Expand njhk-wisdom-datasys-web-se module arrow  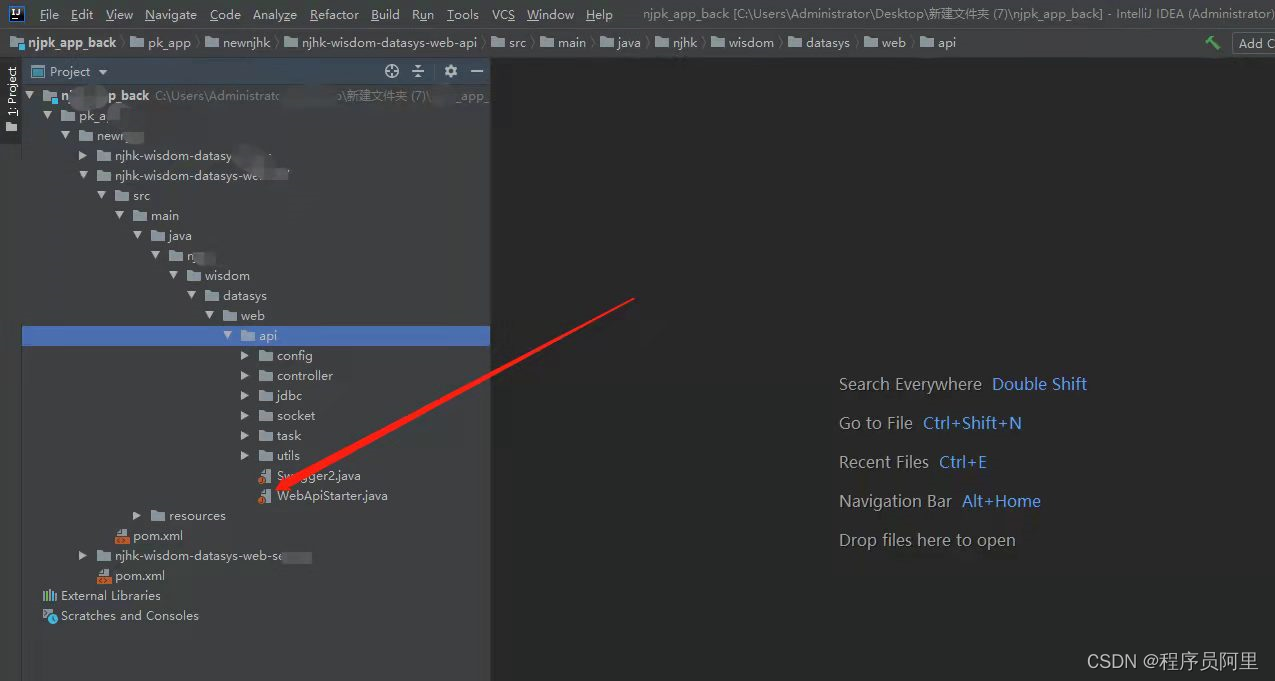[x=83, y=556]
